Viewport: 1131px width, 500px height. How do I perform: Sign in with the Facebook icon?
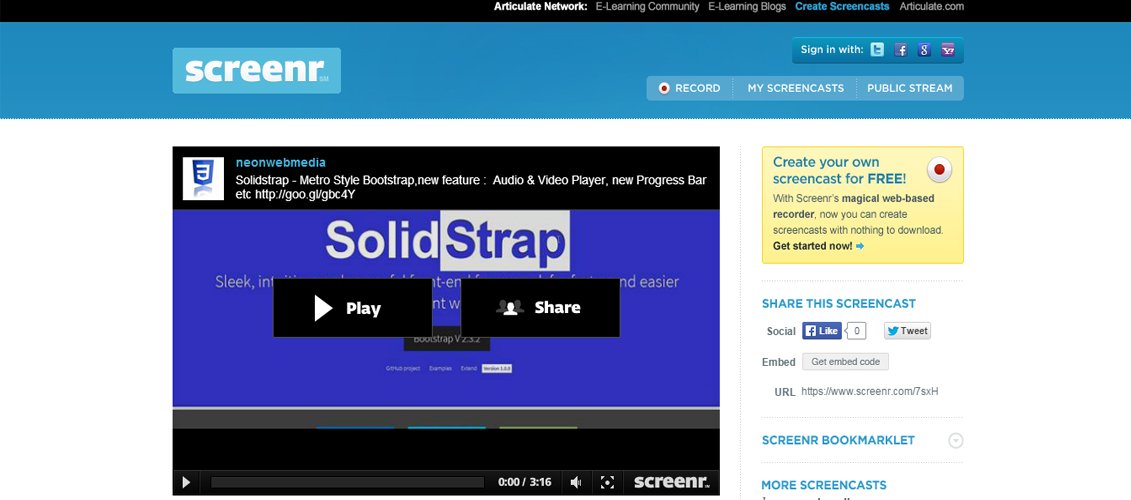(x=901, y=50)
